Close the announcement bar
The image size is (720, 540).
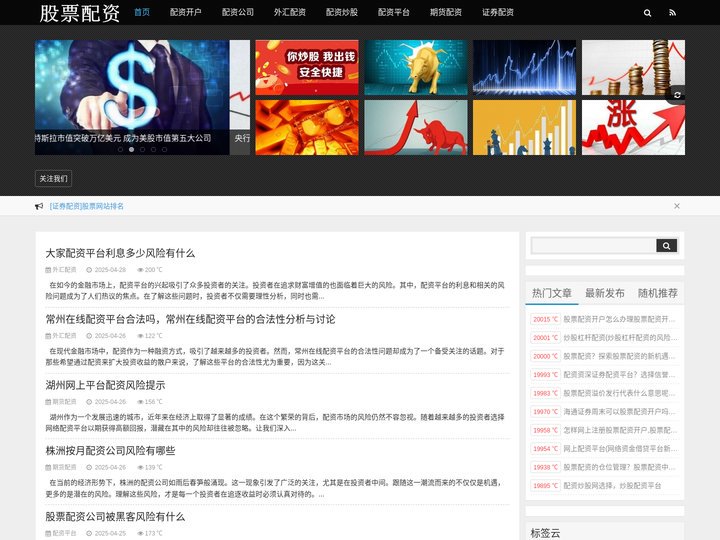[x=676, y=206]
